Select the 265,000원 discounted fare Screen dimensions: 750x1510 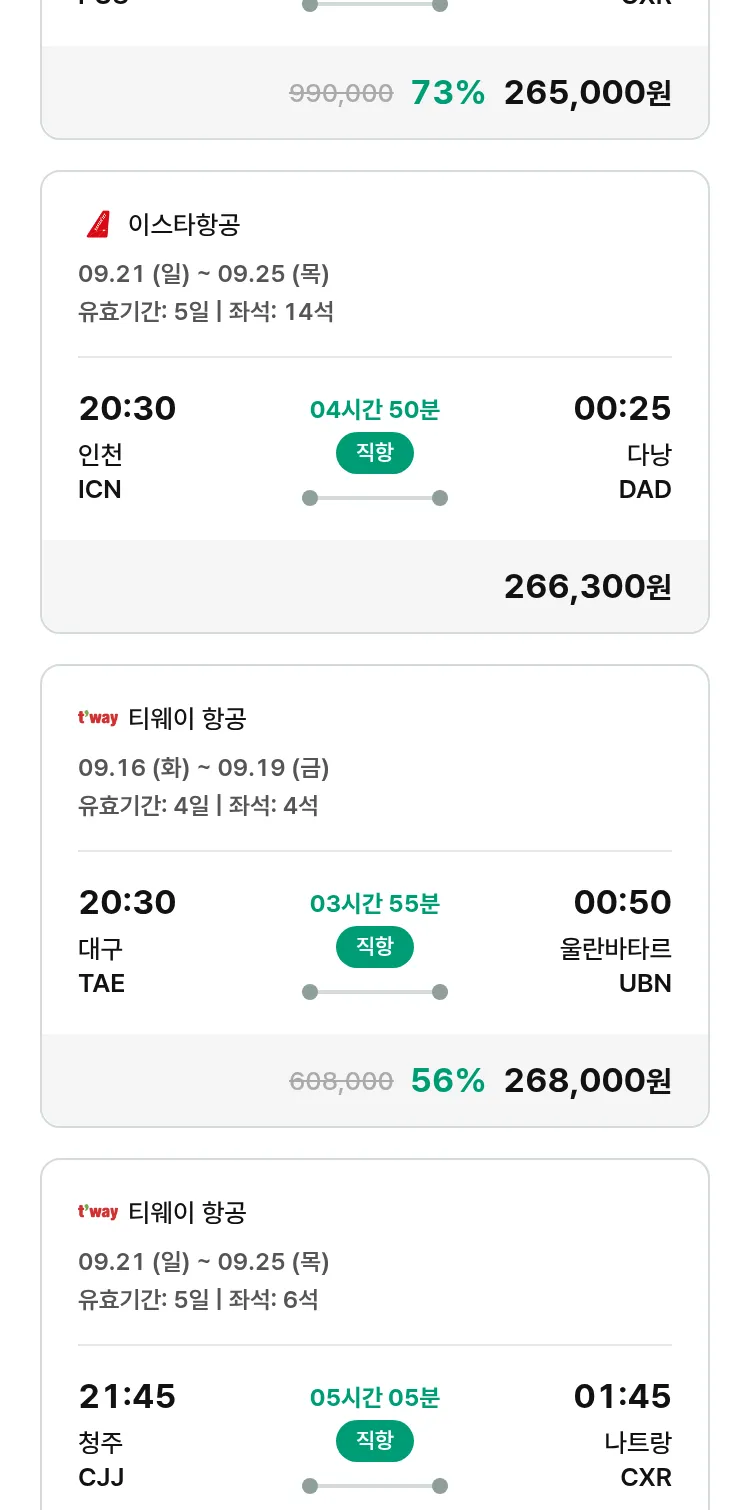(587, 93)
